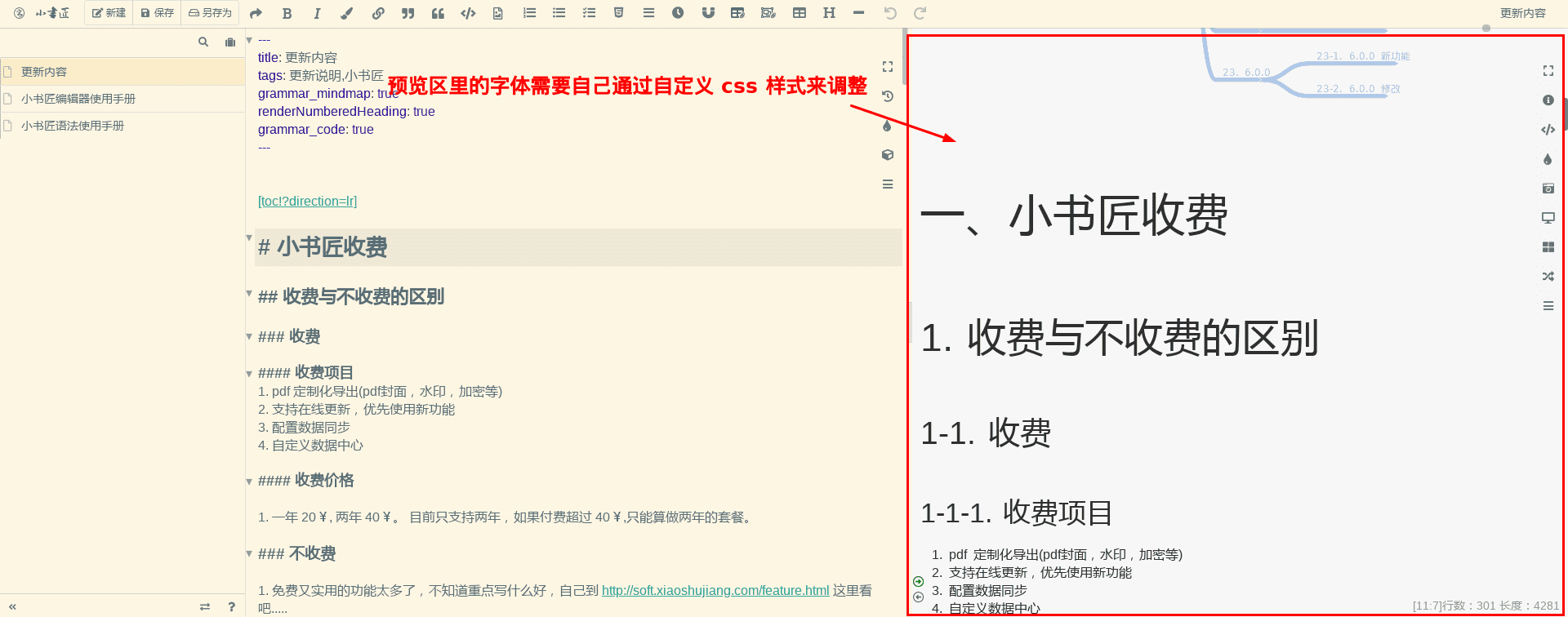The width and height of the screenshot is (1568, 617).
Task: Start presentation mode with monitor icon
Action: coord(1548,218)
